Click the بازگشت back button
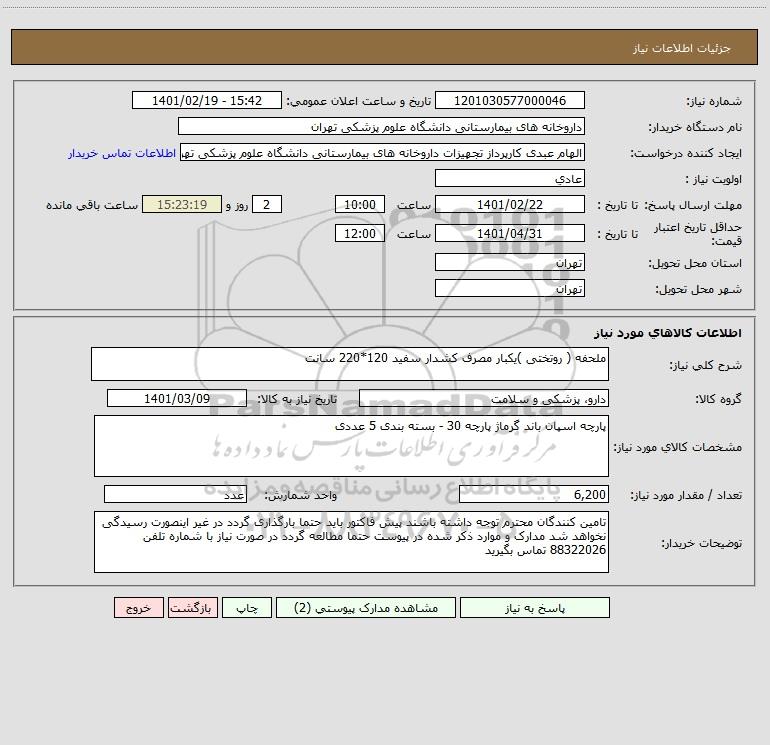 [x=192, y=607]
